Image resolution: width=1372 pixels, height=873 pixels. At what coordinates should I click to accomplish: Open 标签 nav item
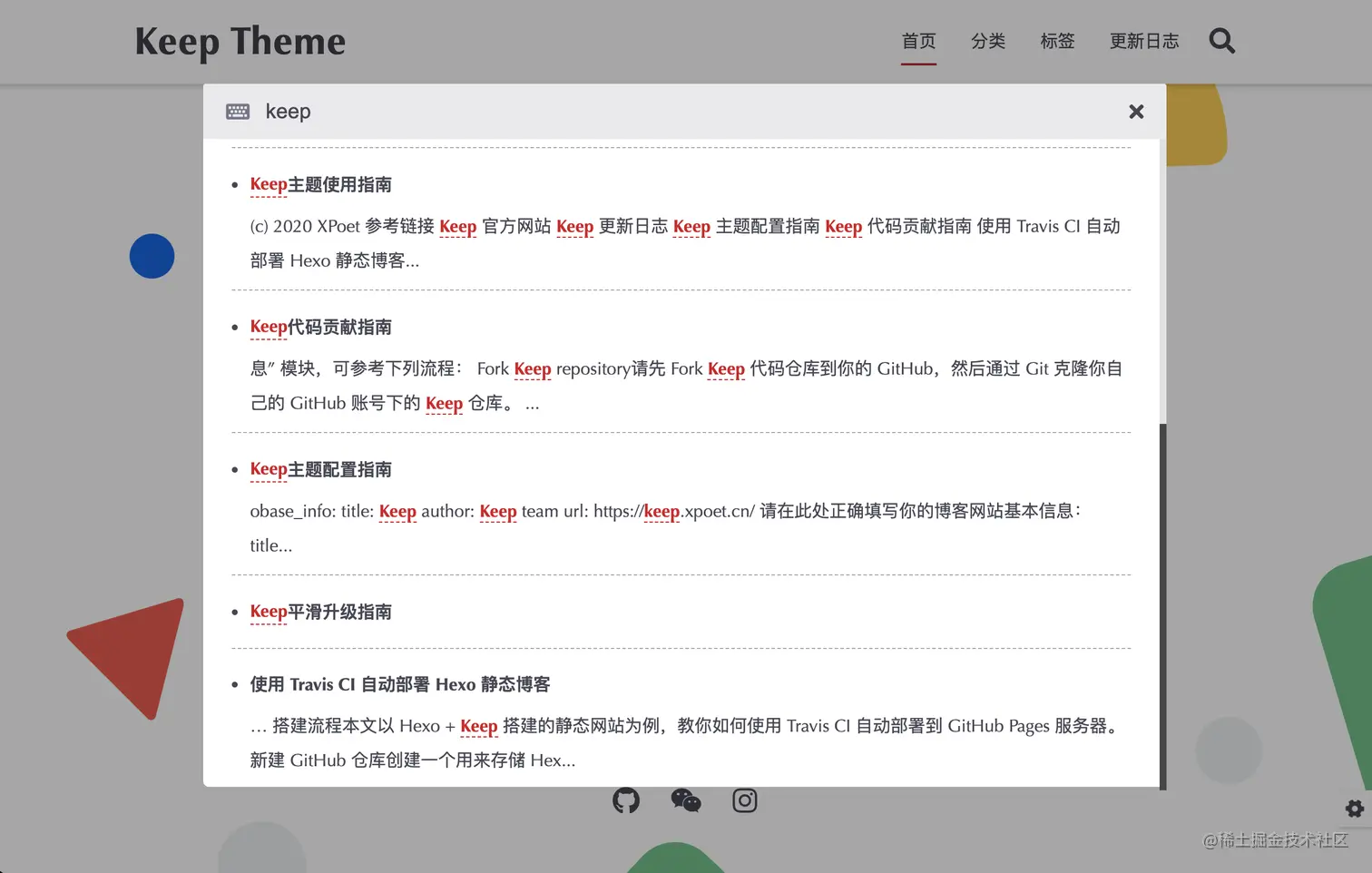(1057, 41)
